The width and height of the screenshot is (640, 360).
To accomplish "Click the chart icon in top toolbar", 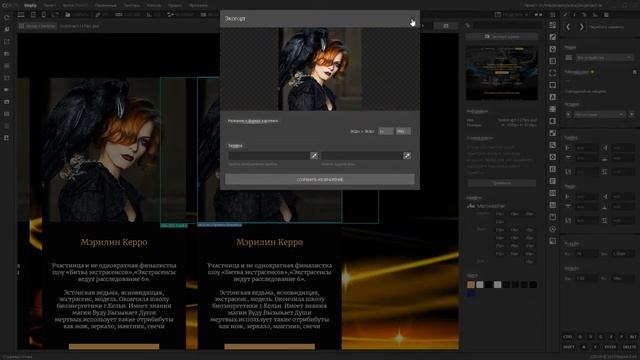I will point(149,15).
